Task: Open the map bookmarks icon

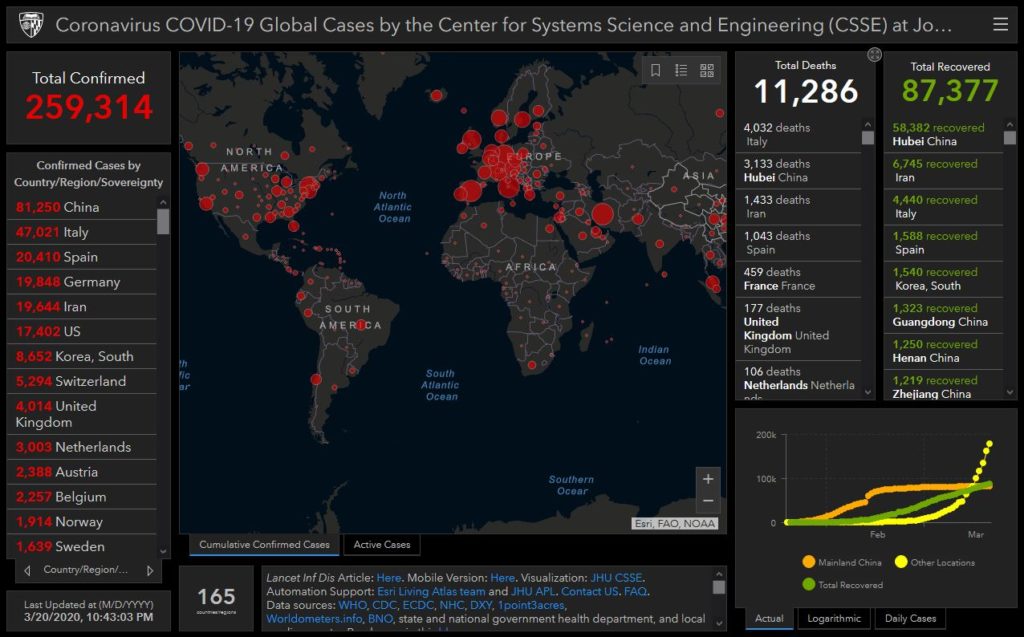Action: click(655, 70)
